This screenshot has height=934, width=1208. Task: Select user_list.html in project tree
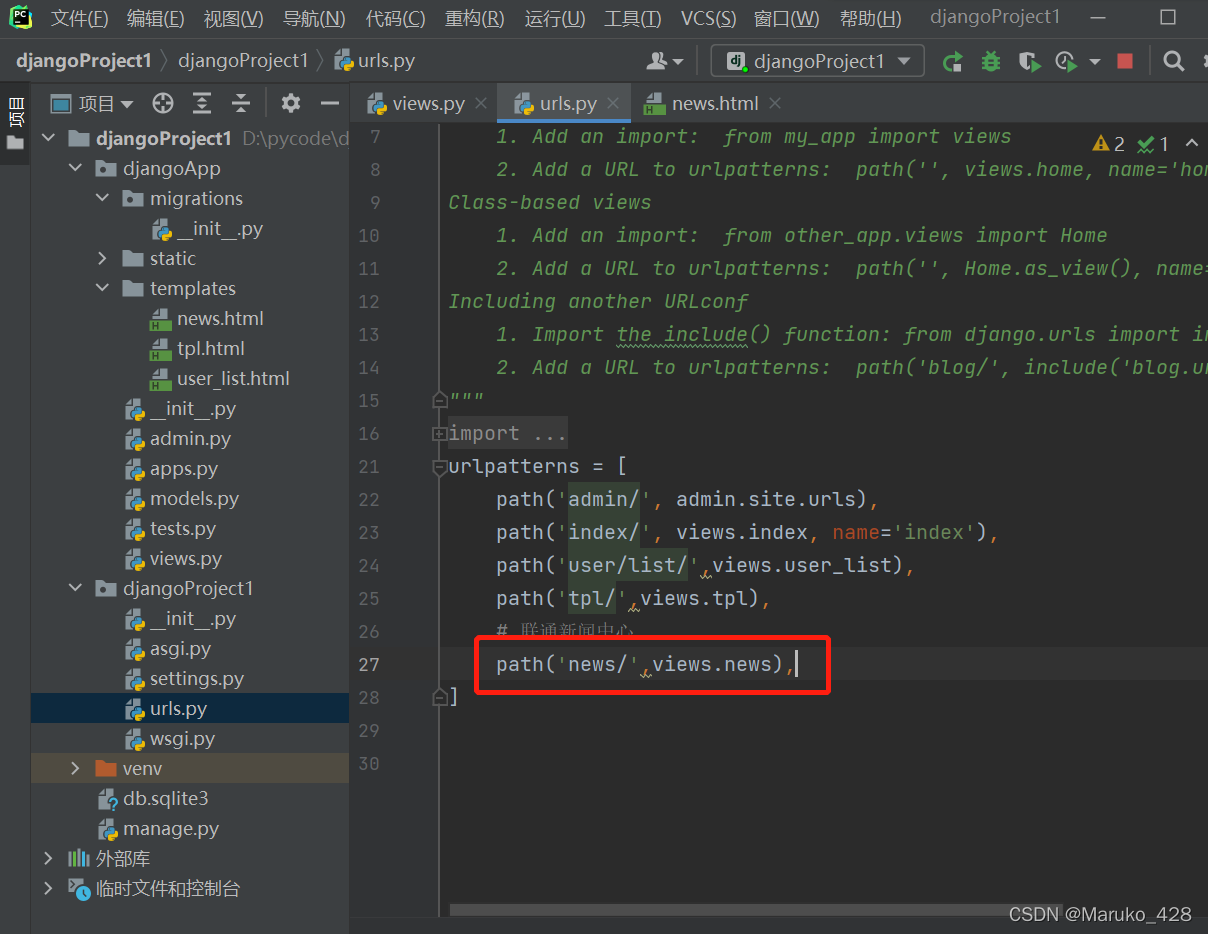coord(233,378)
